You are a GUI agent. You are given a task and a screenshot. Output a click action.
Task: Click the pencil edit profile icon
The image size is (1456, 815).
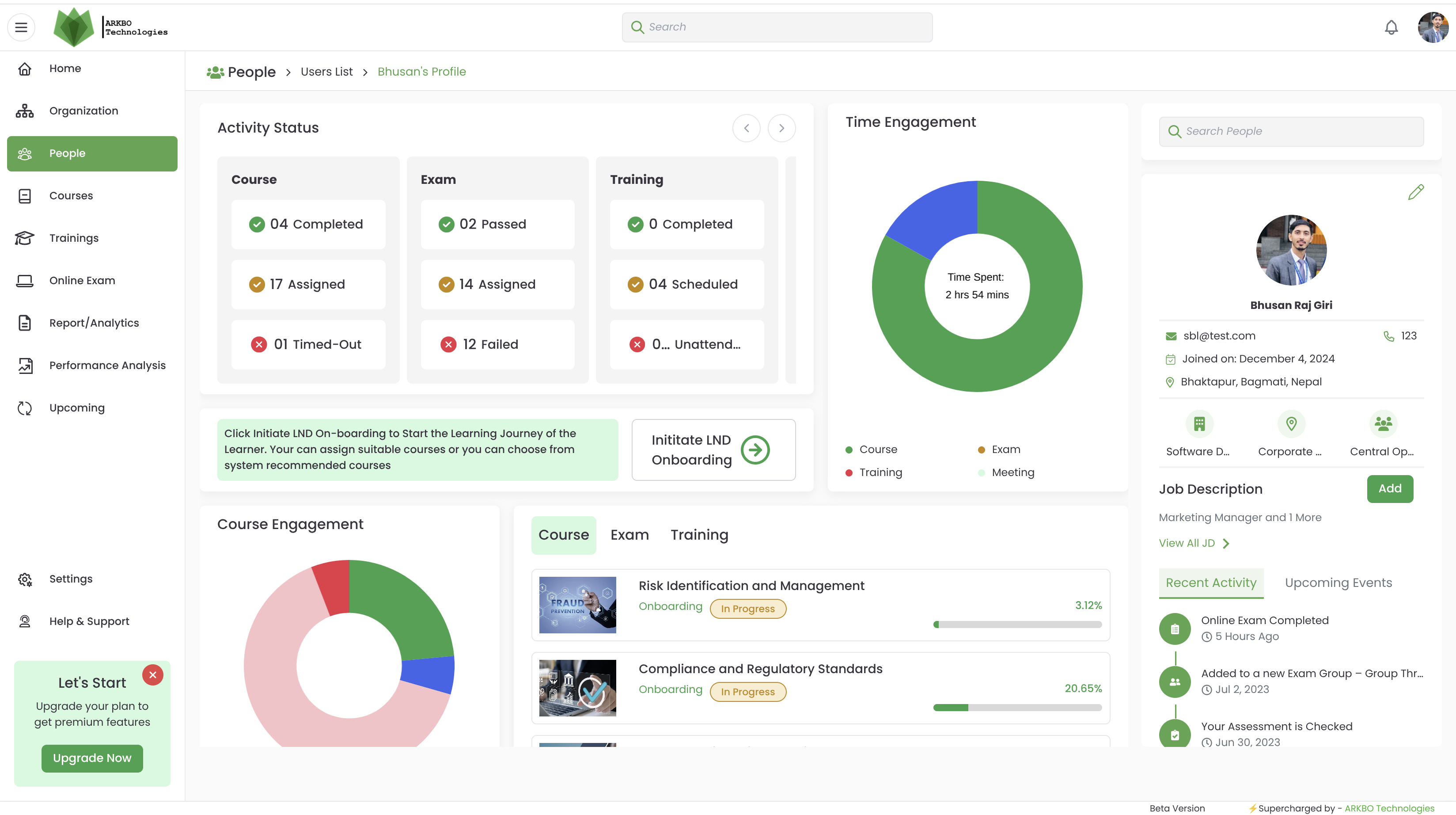[x=1415, y=192]
